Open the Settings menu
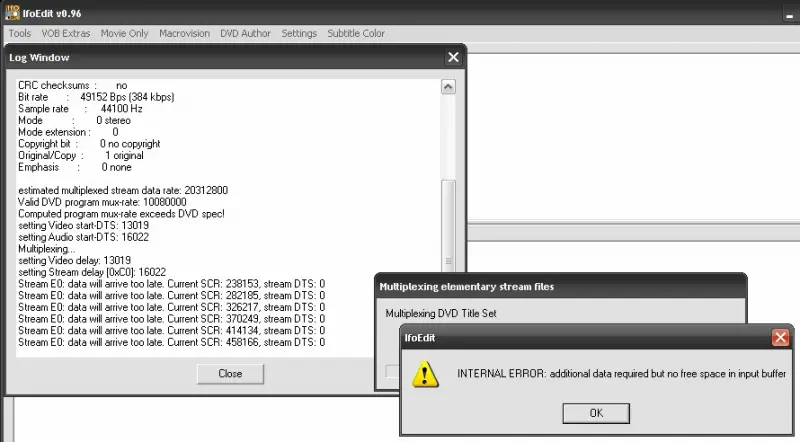The image size is (800, 442). [x=299, y=33]
